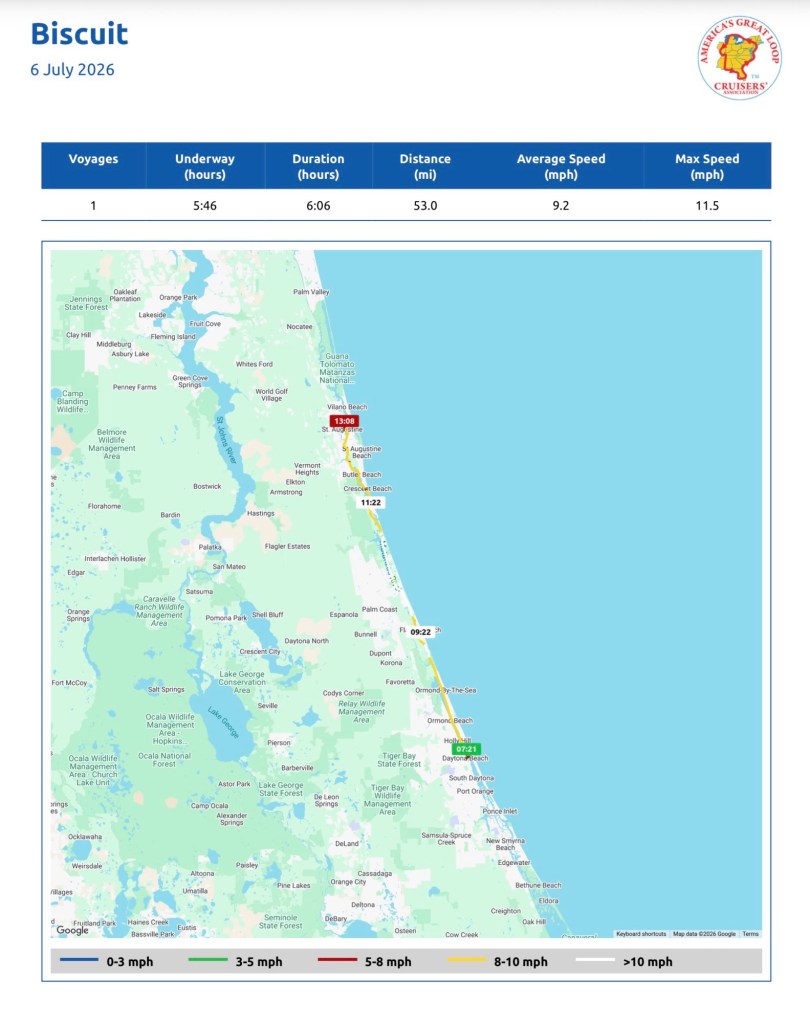Click the Crescent Beach map label
Viewport: 810px width, 1023px height.
[368, 489]
